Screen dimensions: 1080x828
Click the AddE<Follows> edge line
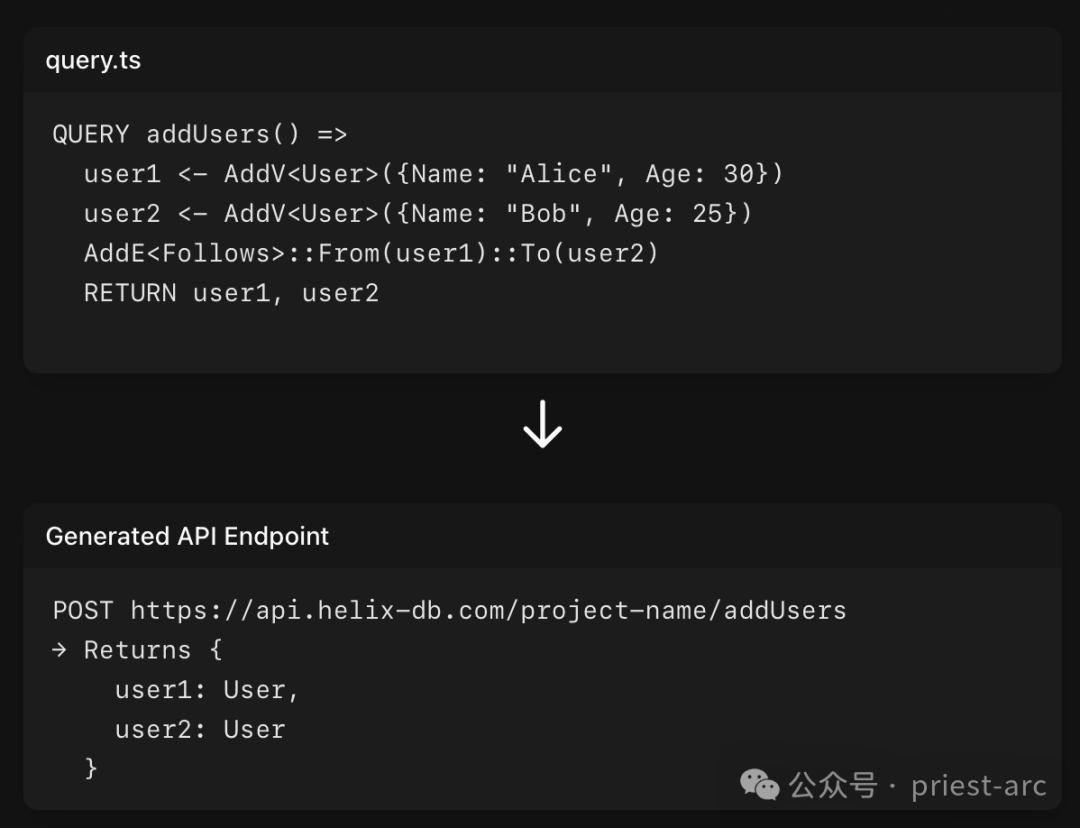[371, 253]
